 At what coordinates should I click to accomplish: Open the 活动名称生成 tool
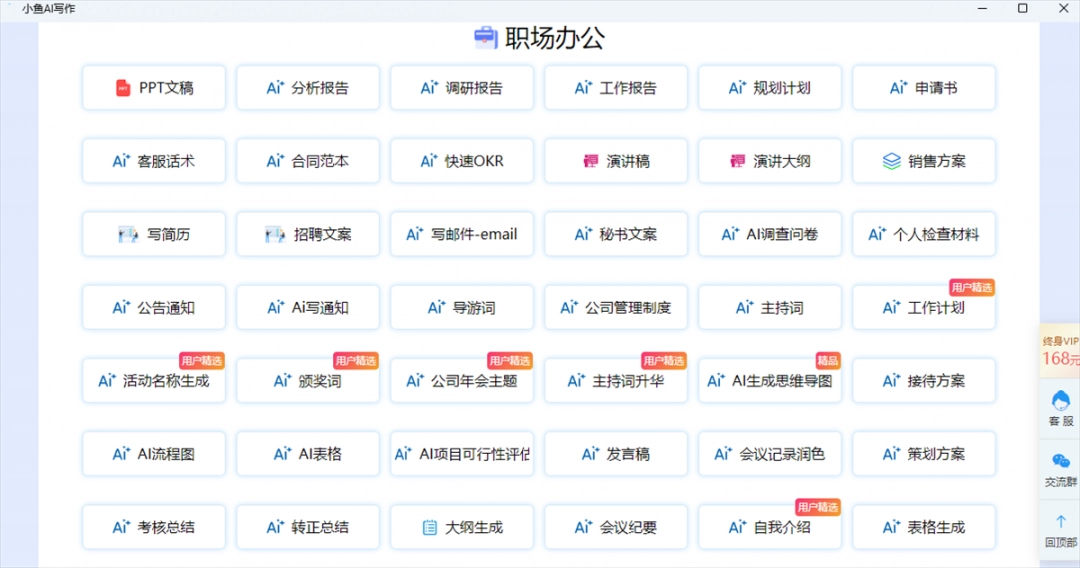(x=154, y=381)
